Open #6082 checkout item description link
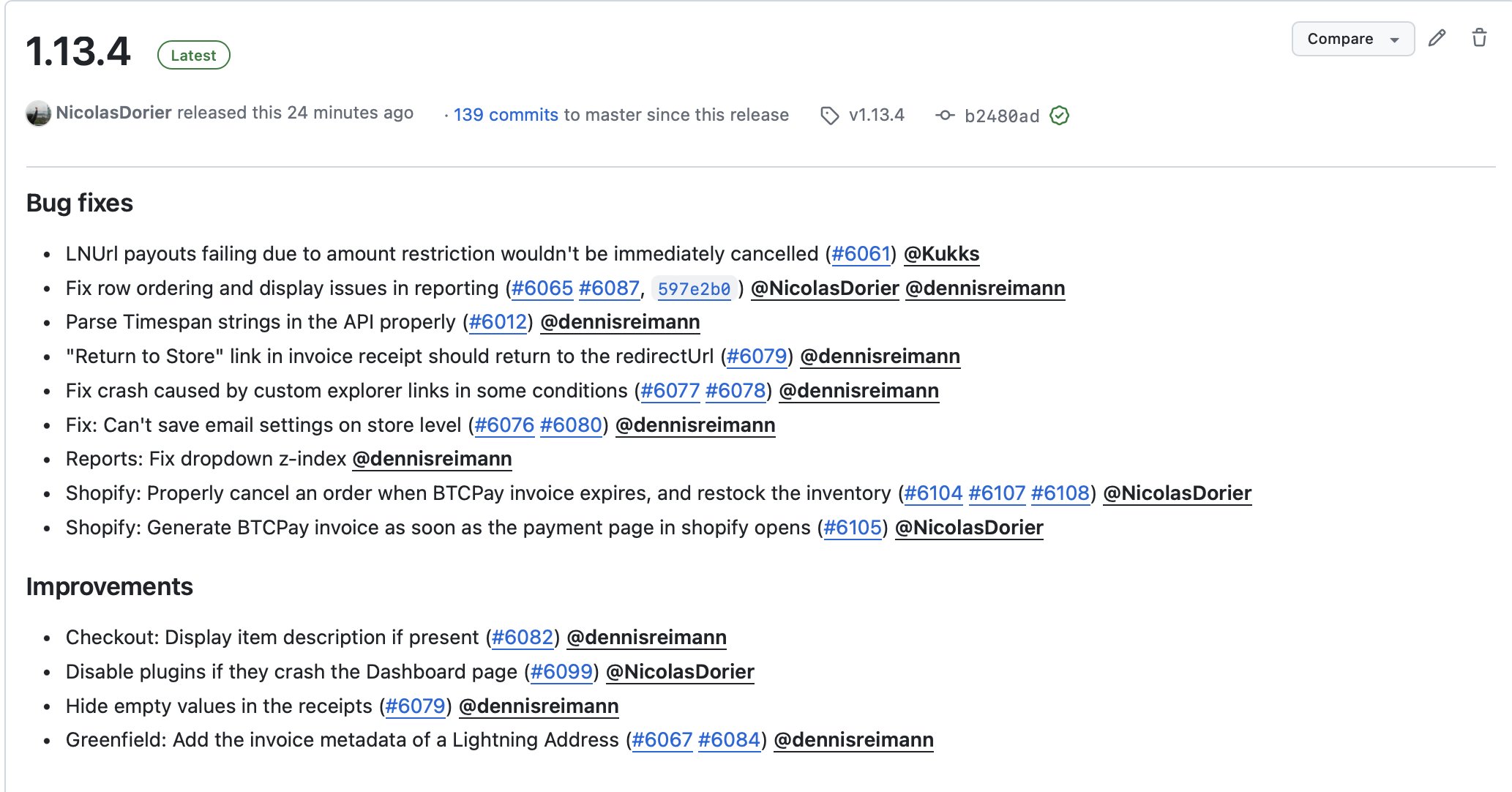Viewport: 1512px width, 792px height. pyautogui.click(x=523, y=638)
